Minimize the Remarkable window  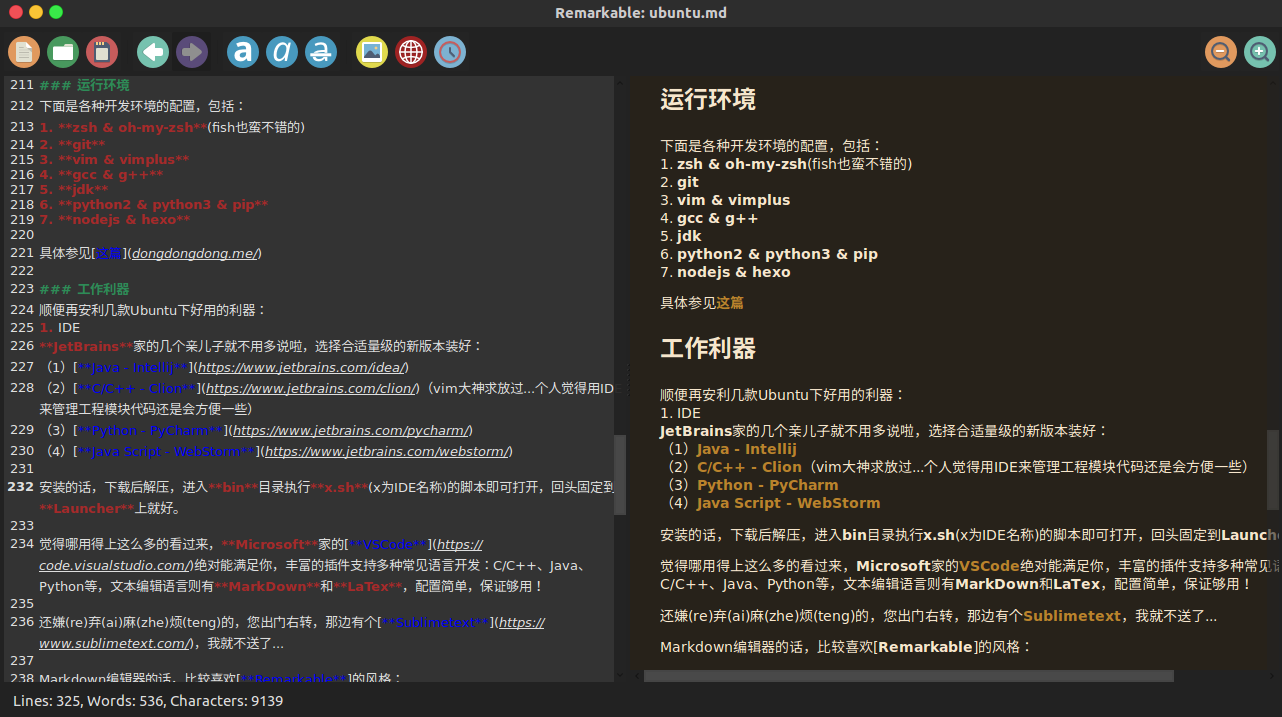(x=36, y=12)
